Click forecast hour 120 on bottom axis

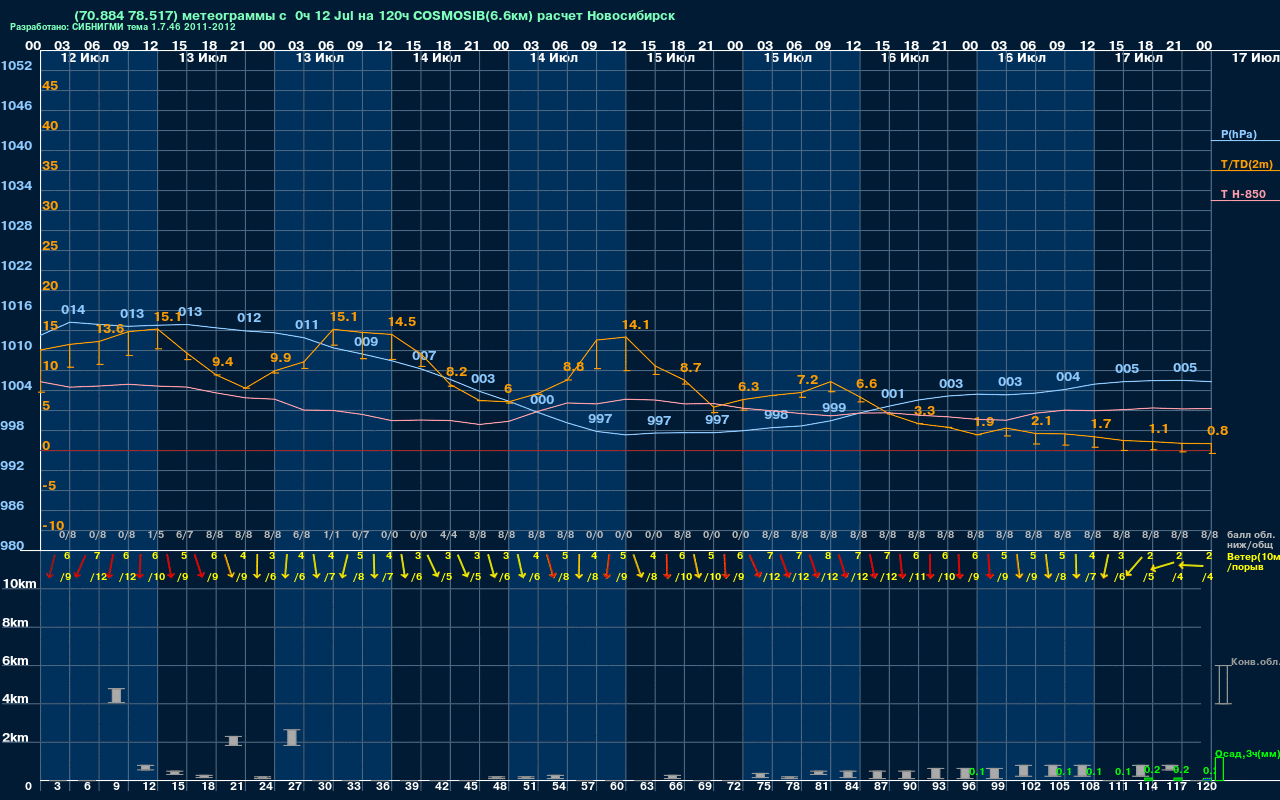pos(1207,787)
